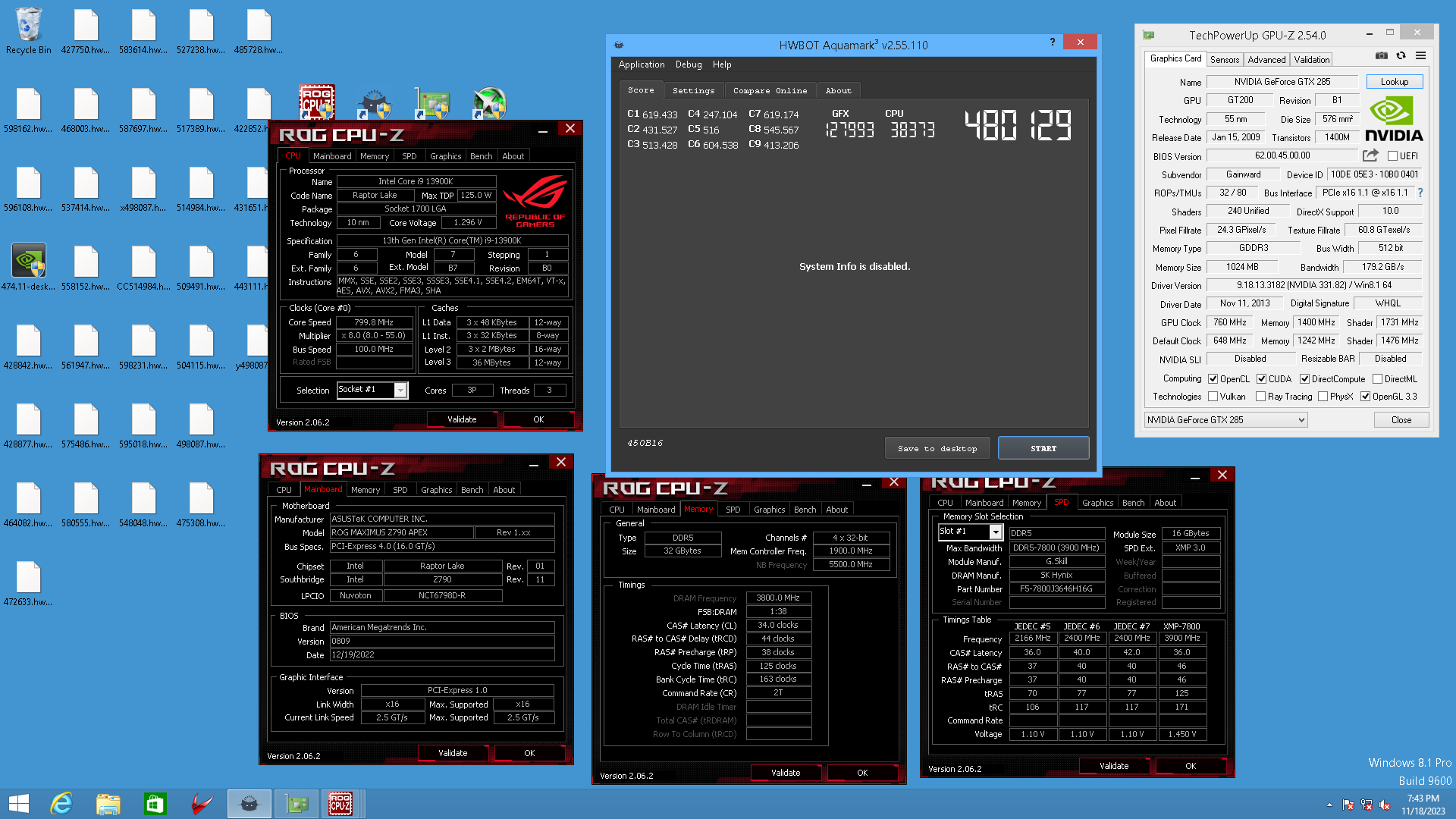
Task: Toggle the PhysX checkbox
Action: 1323,397
